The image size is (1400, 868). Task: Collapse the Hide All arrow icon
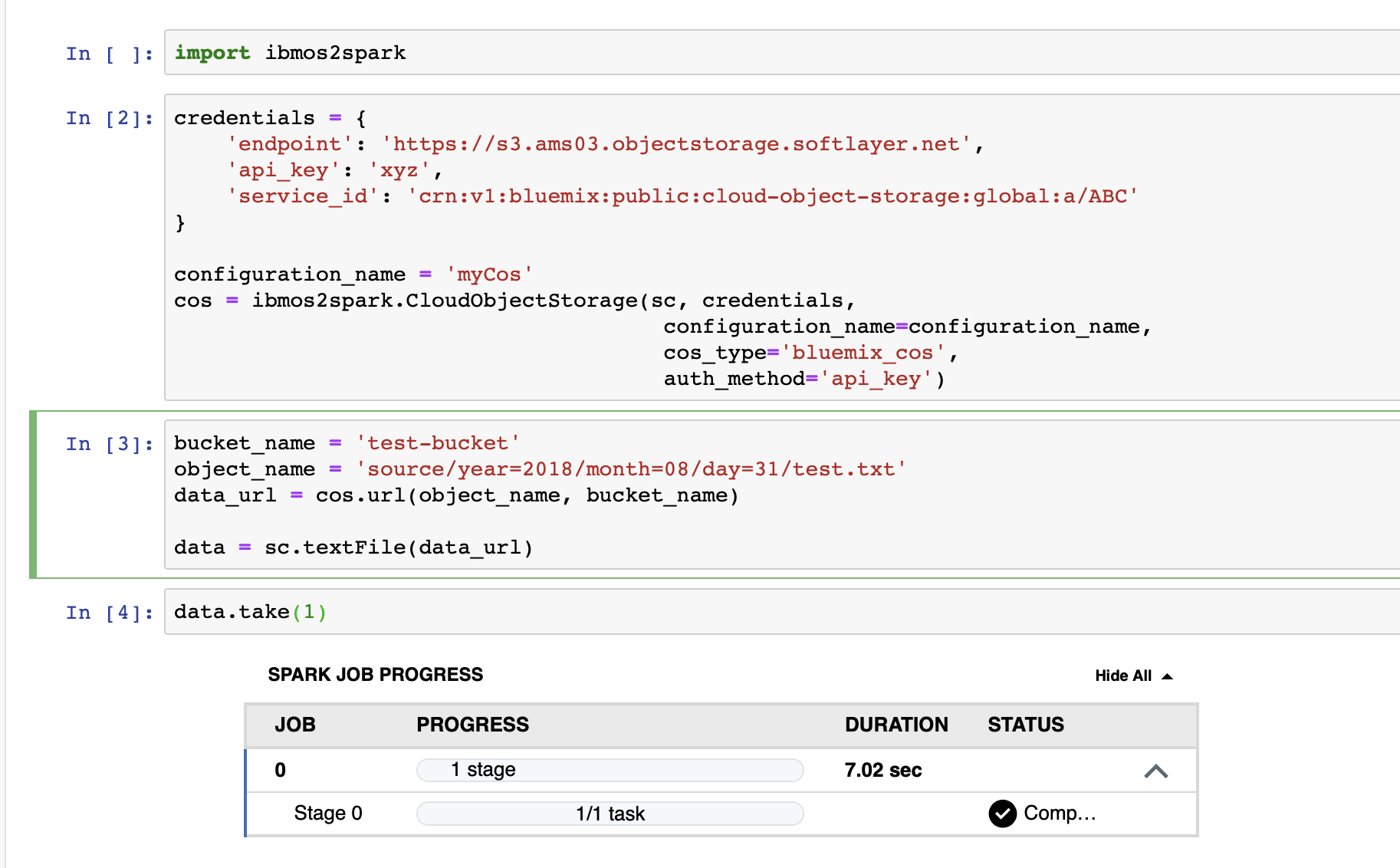pos(1168,676)
